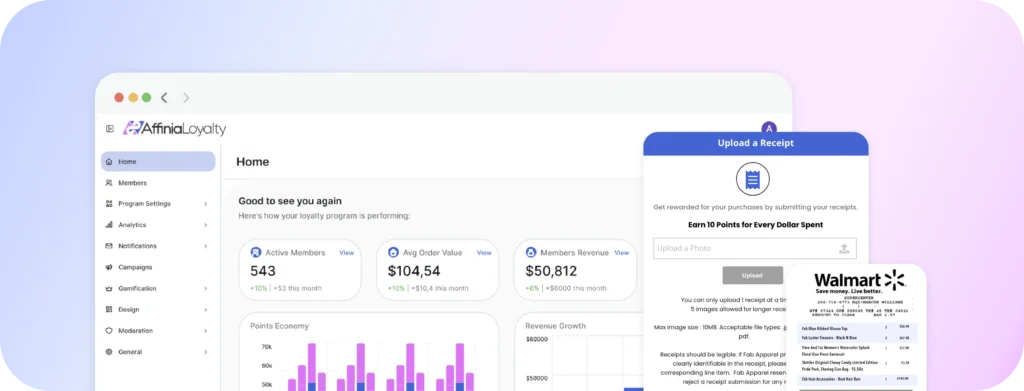Click the Analytics bar chart icon
The image size is (1024, 391).
tap(109, 225)
